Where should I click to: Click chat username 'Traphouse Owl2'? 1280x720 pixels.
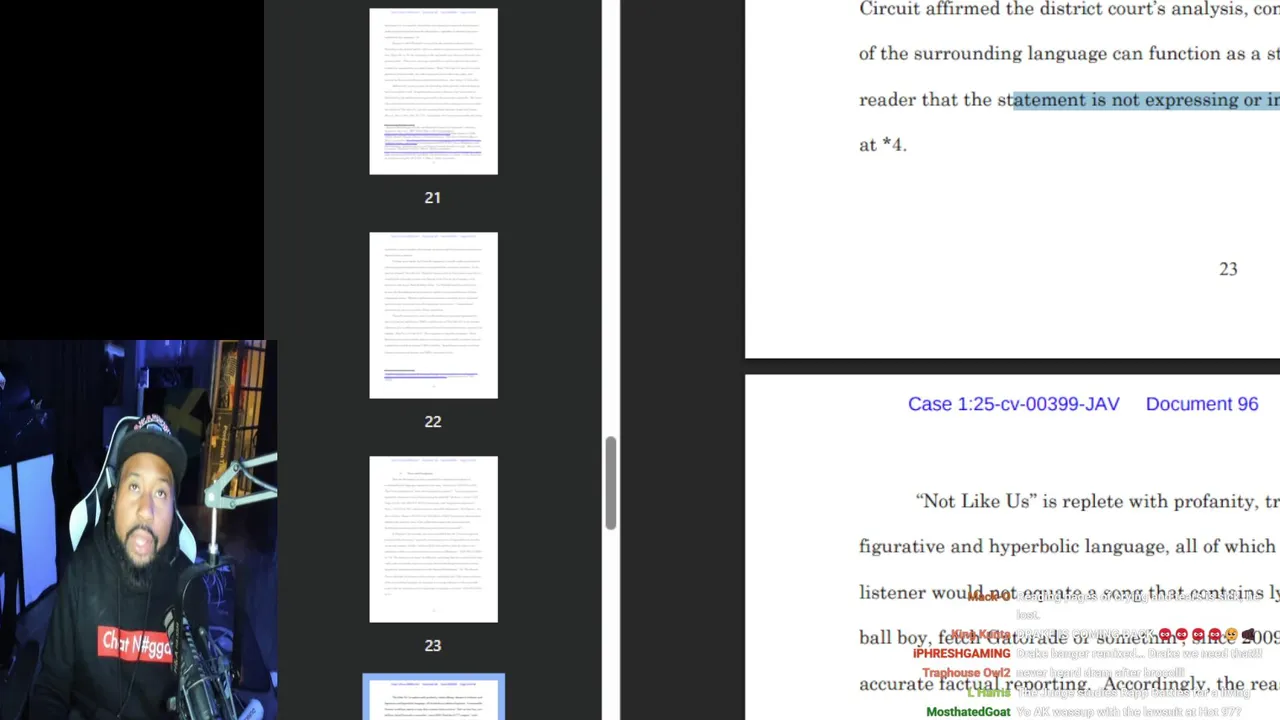pyautogui.click(x=966, y=673)
